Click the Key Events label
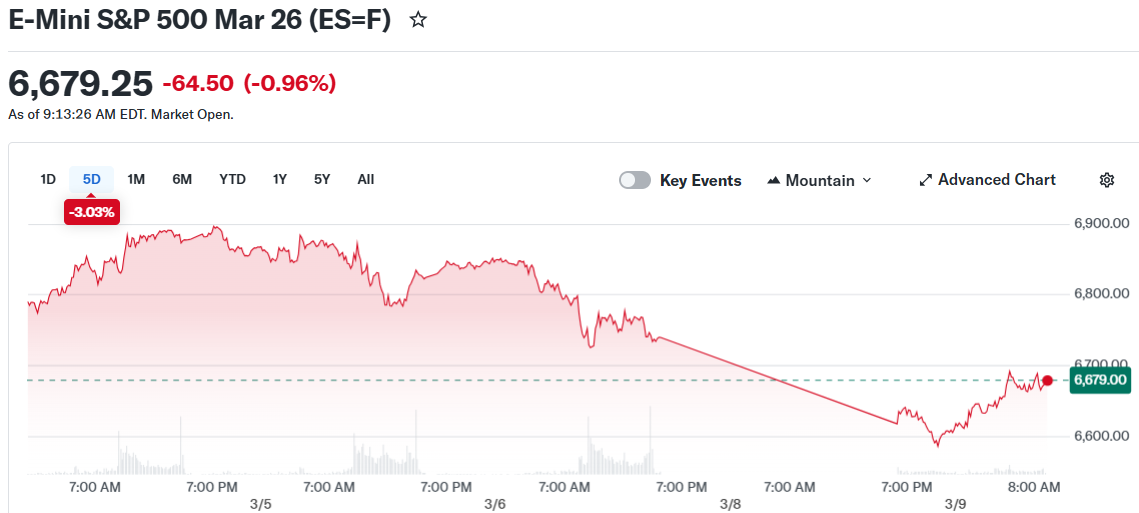 pyautogui.click(x=700, y=181)
